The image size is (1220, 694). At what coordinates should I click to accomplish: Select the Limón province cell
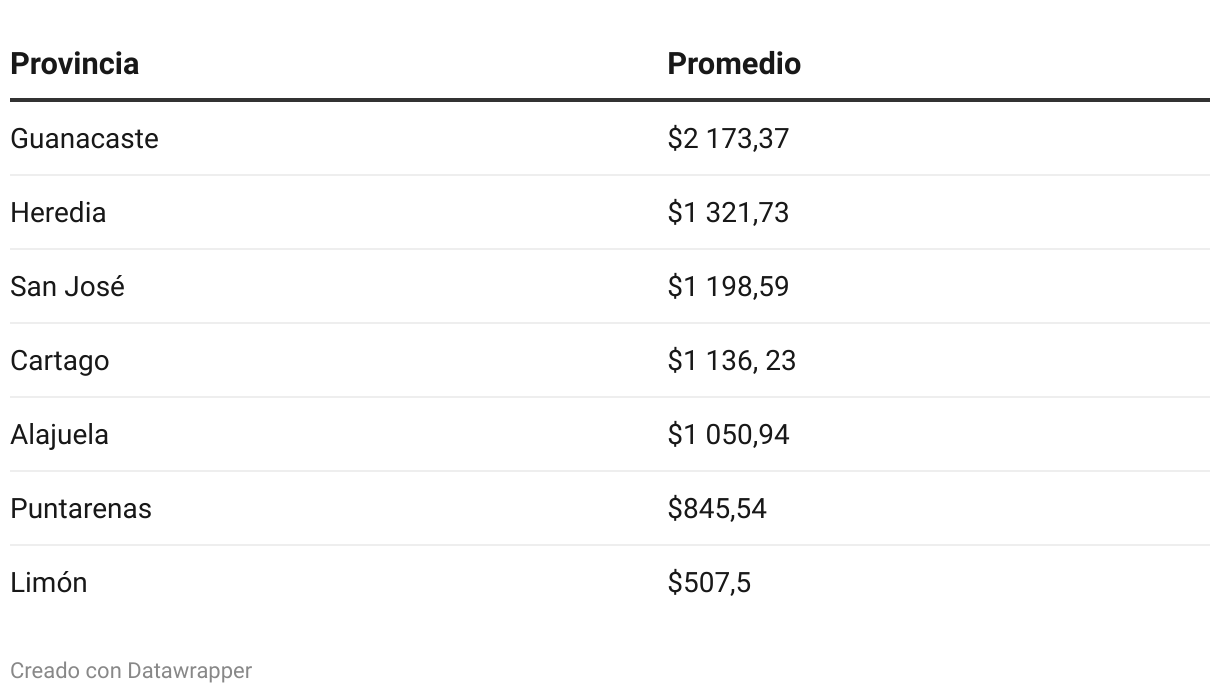point(49,582)
